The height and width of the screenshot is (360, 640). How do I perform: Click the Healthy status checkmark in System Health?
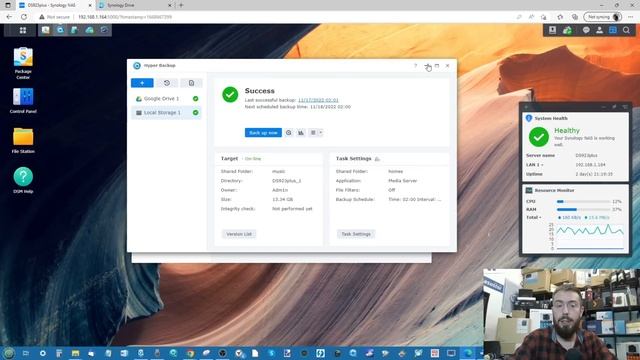pyautogui.click(x=539, y=137)
